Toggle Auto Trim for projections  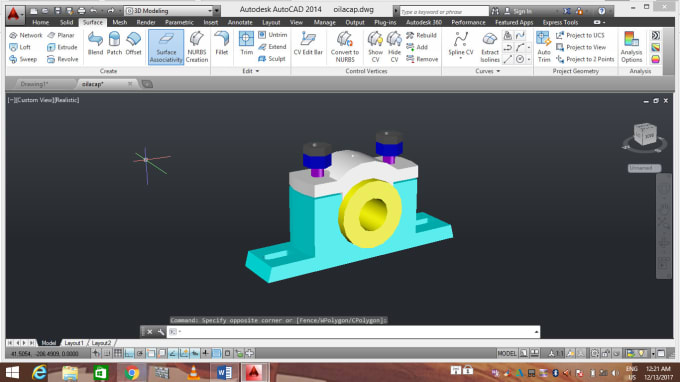(544, 47)
